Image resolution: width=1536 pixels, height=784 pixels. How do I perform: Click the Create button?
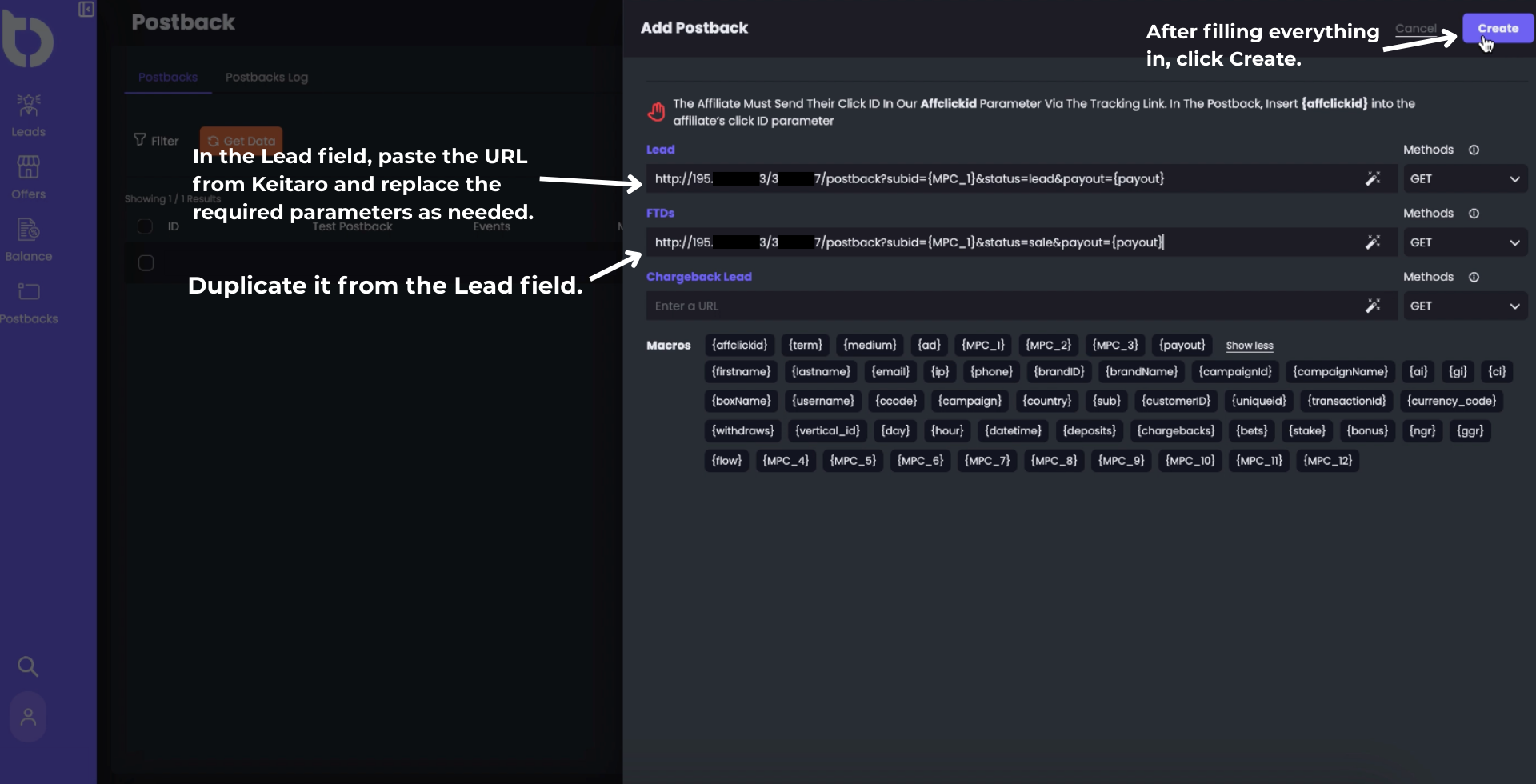tap(1497, 28)
